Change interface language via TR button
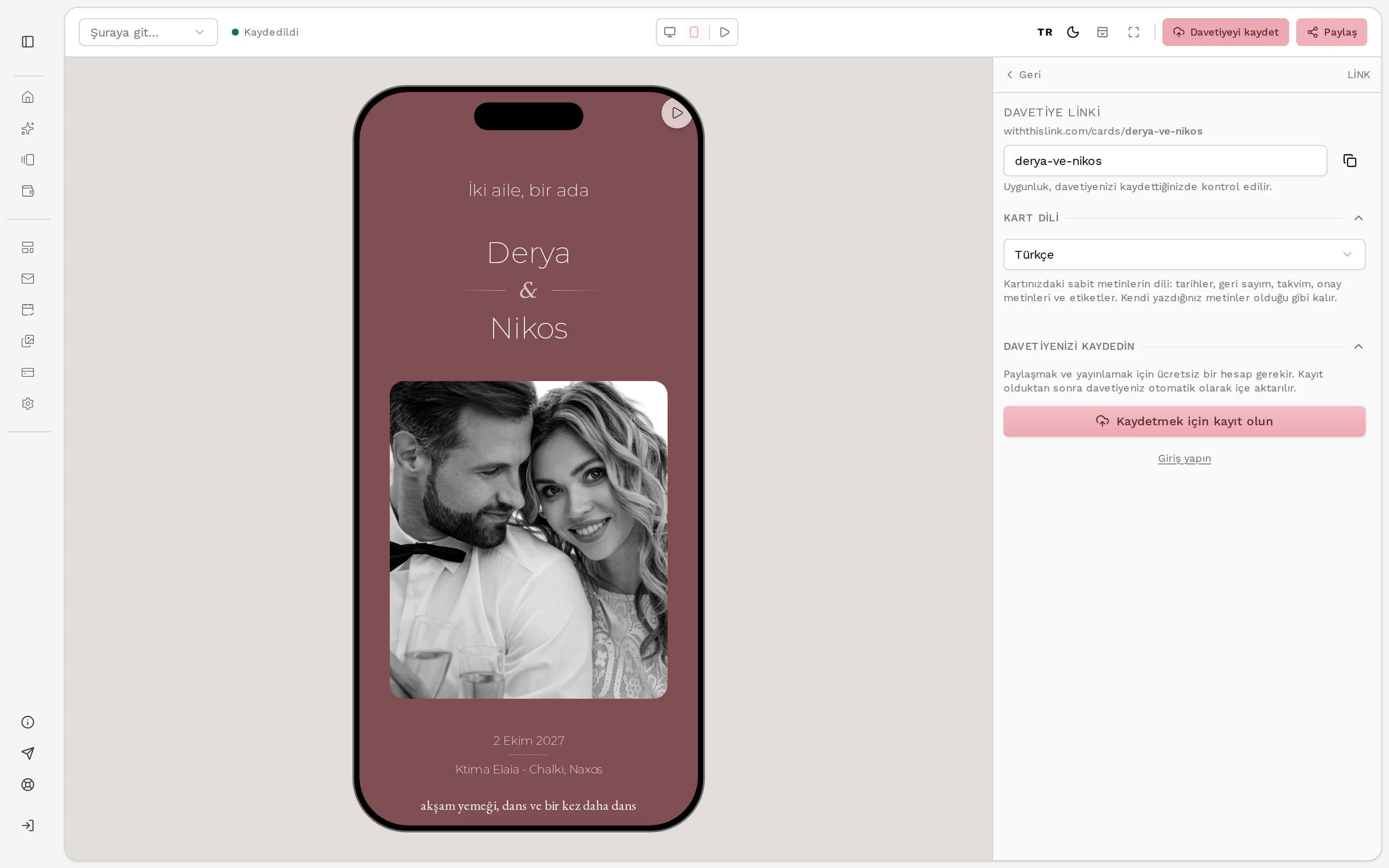This screenshot has height=868, width=1389. (1045, 32)
